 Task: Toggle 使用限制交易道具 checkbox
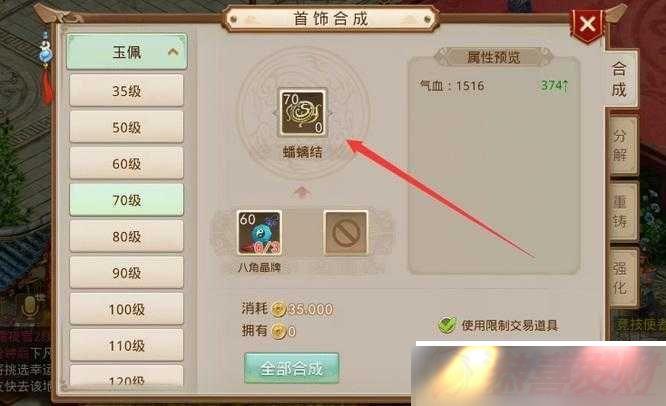pyautogui.click(x=447, y=325)
